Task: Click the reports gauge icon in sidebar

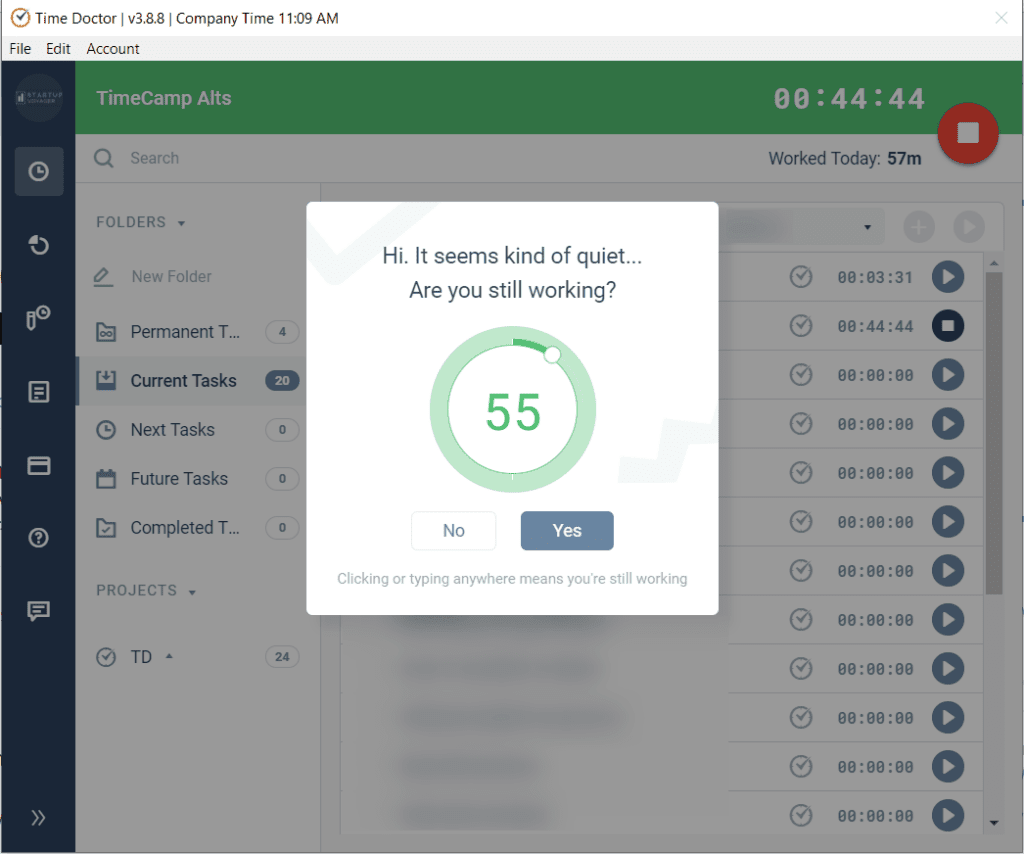Action: pyautogui.click(x=38, y=317)
